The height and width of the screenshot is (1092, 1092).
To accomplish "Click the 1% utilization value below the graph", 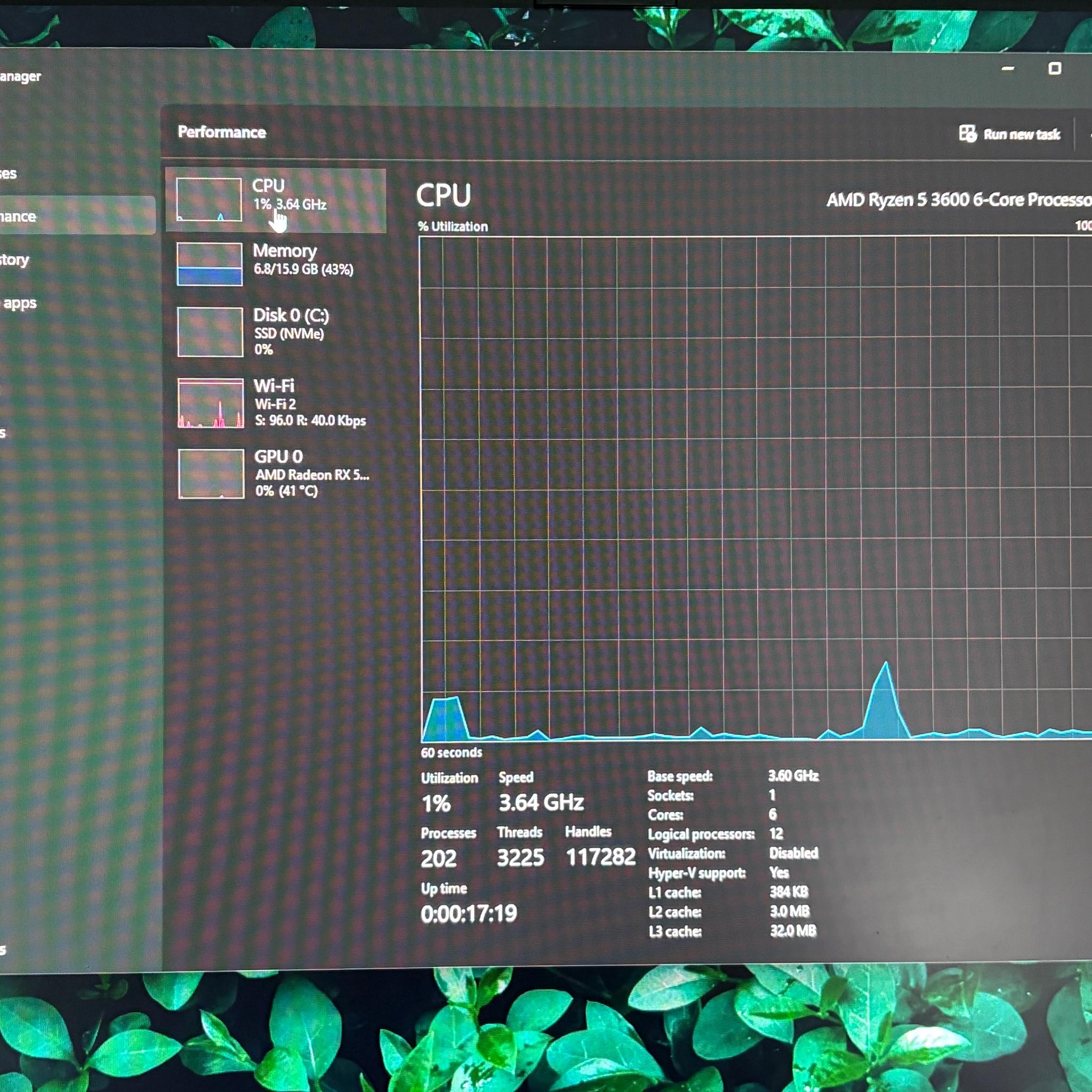I will point(436,803).
